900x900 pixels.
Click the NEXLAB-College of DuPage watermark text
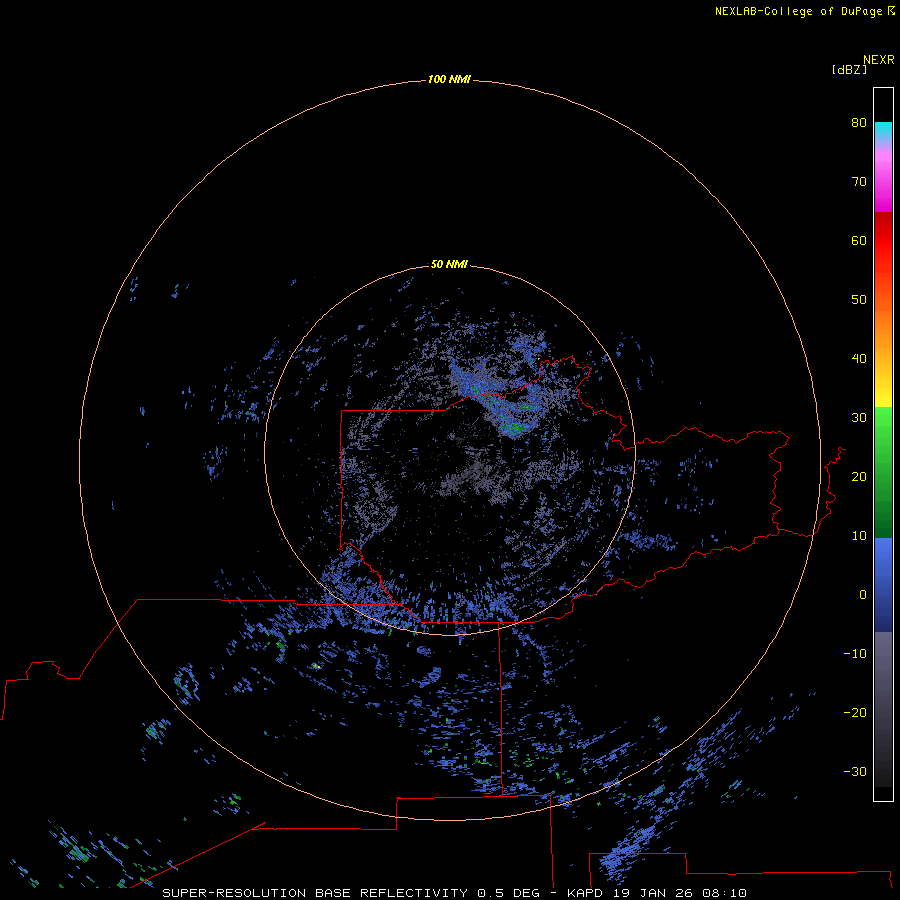800,11
